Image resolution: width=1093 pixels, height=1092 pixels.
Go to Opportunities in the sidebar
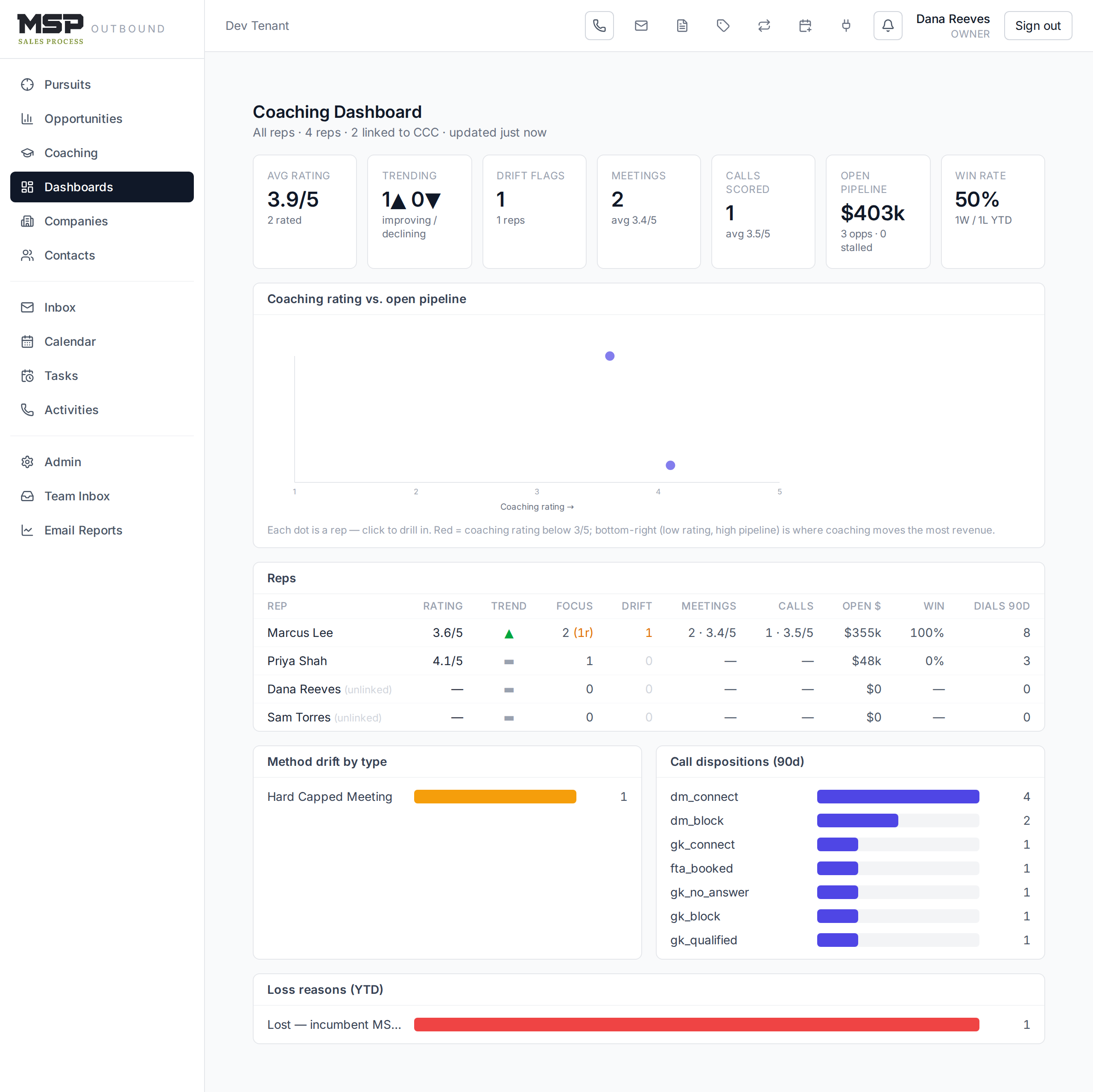[x=102, y=119]
